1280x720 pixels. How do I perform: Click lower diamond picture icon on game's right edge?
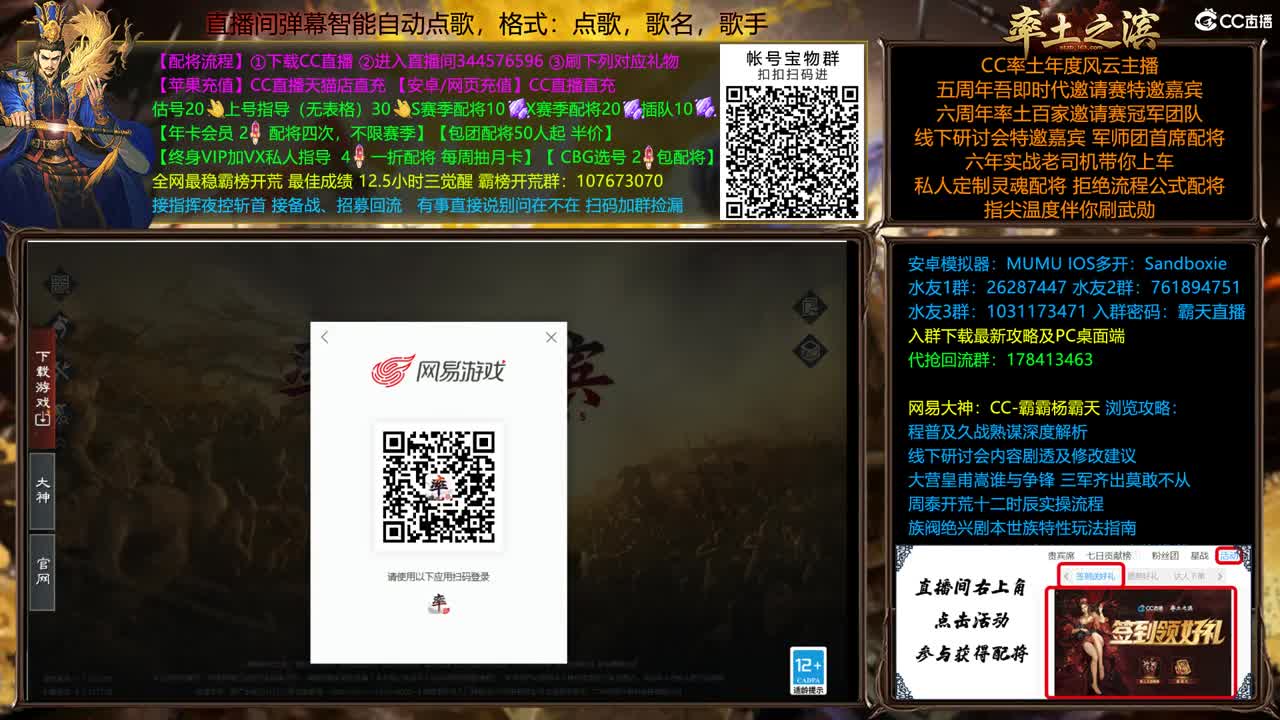tap(811, 350)
